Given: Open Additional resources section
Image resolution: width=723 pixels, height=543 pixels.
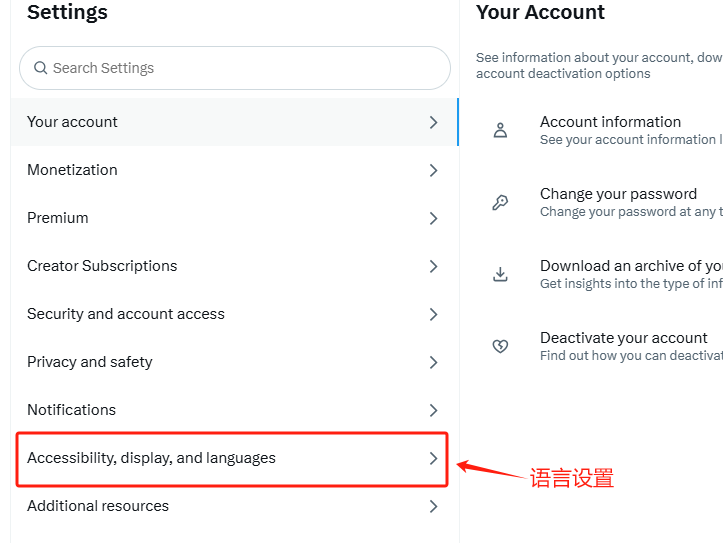Looking at the screenshot, I should 235,506.
